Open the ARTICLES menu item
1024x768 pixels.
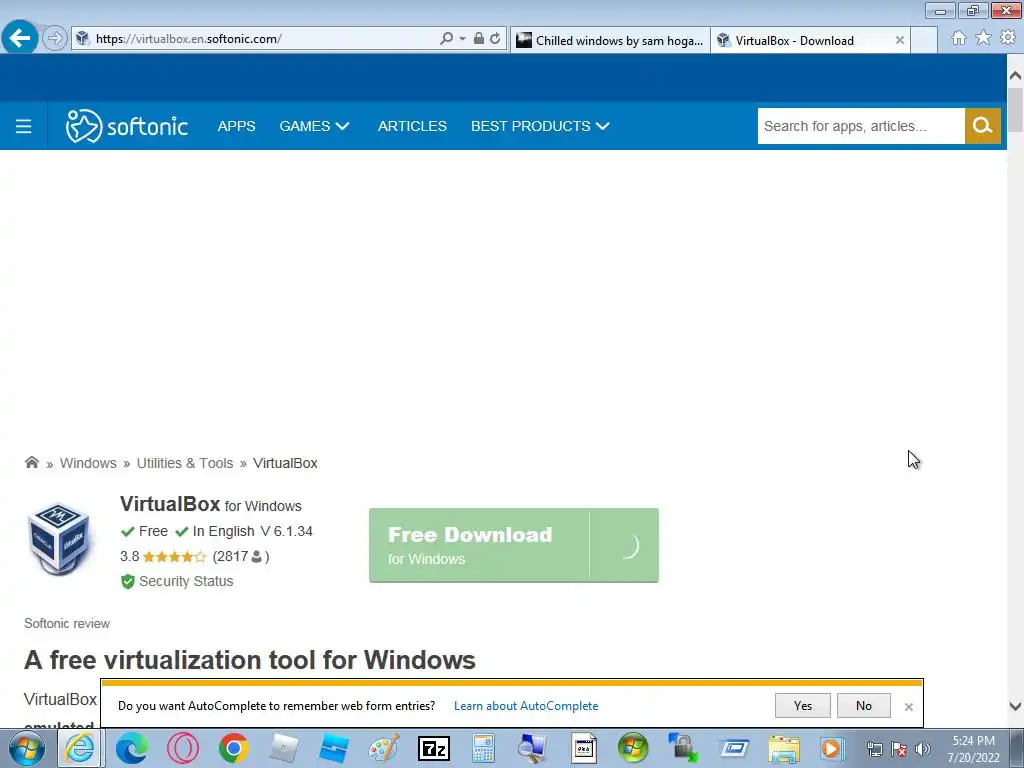point(412,126)
